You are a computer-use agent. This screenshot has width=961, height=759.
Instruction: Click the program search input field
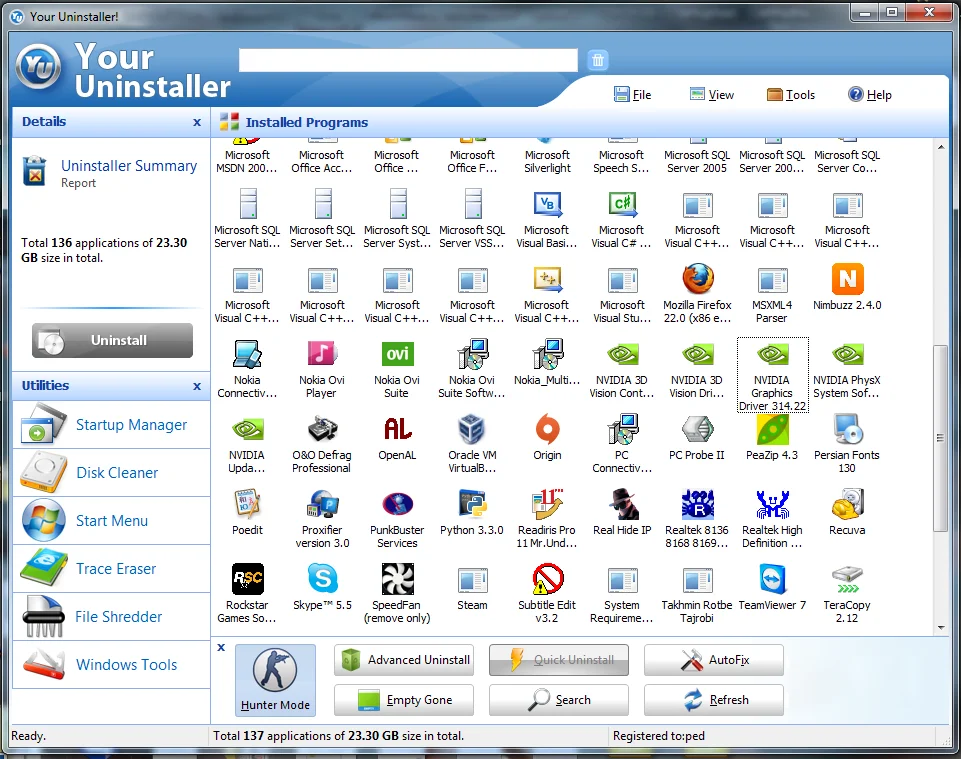click(408, 60)
